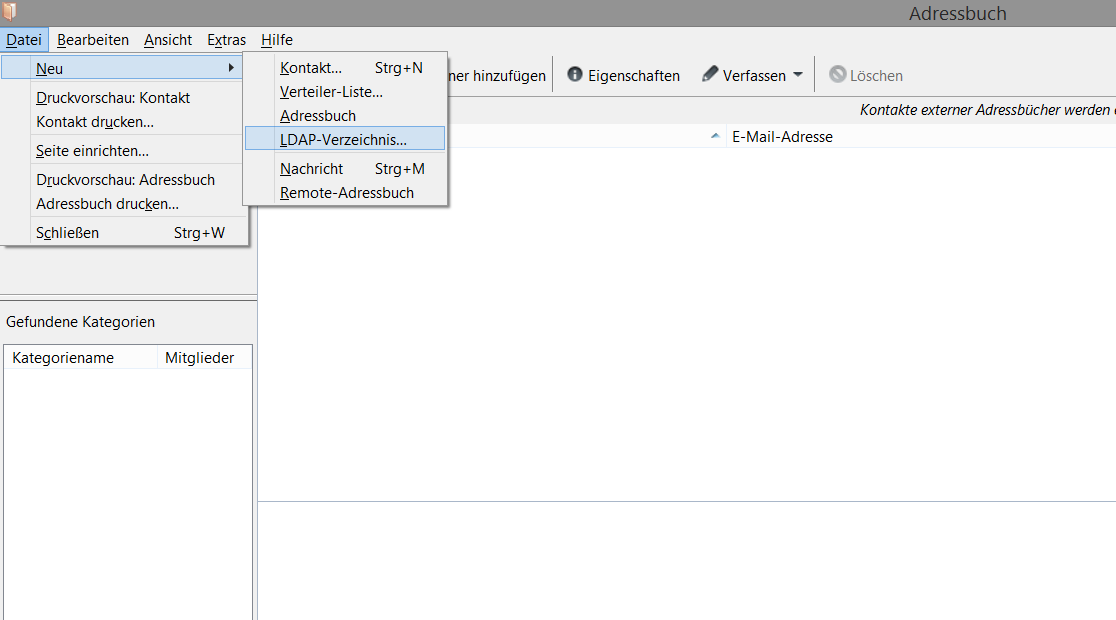1116x620 pixels.
Task: Click the Eigenschaften info icon
Action: pos(575,75)
